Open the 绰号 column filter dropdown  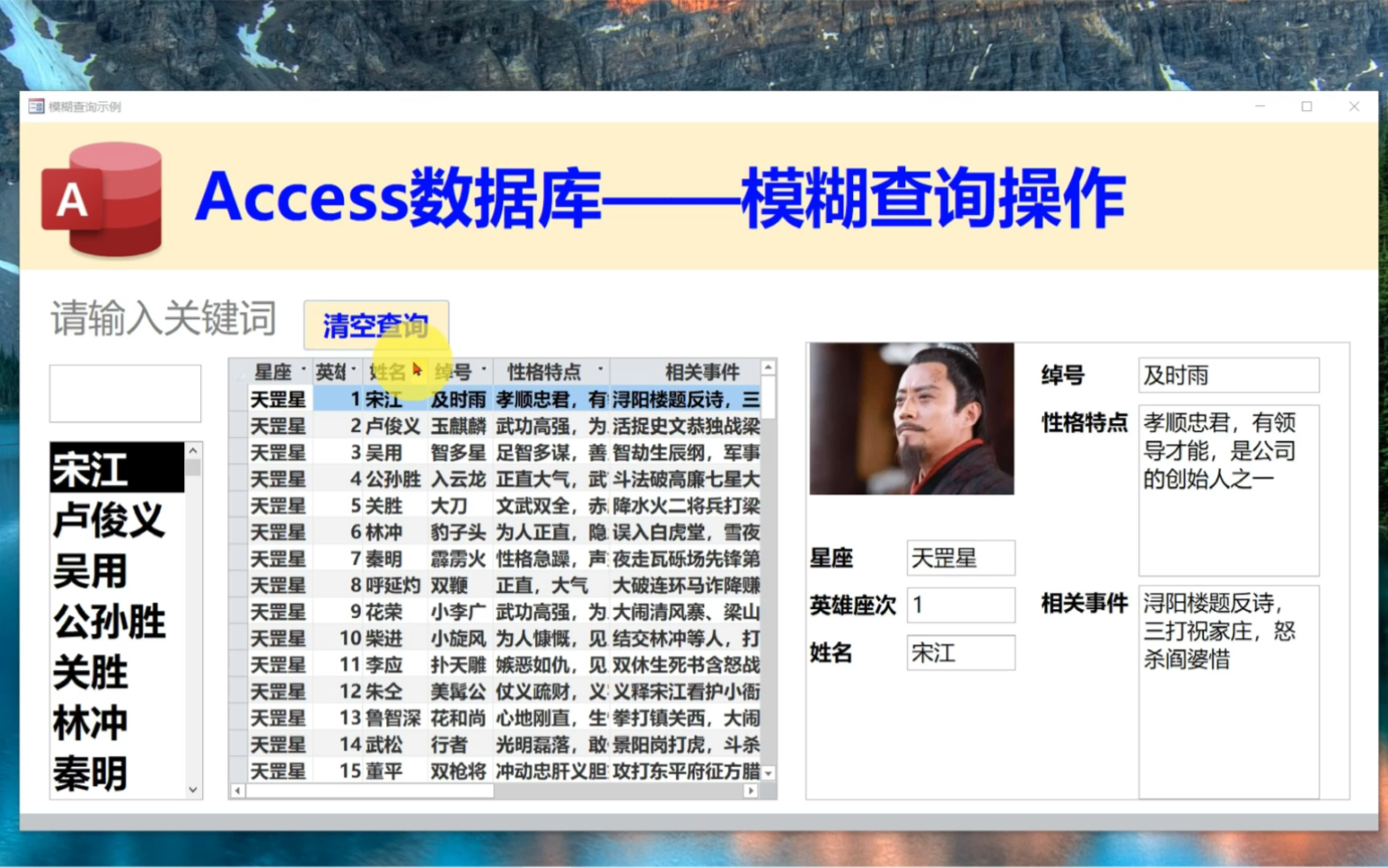coord(484,370)
